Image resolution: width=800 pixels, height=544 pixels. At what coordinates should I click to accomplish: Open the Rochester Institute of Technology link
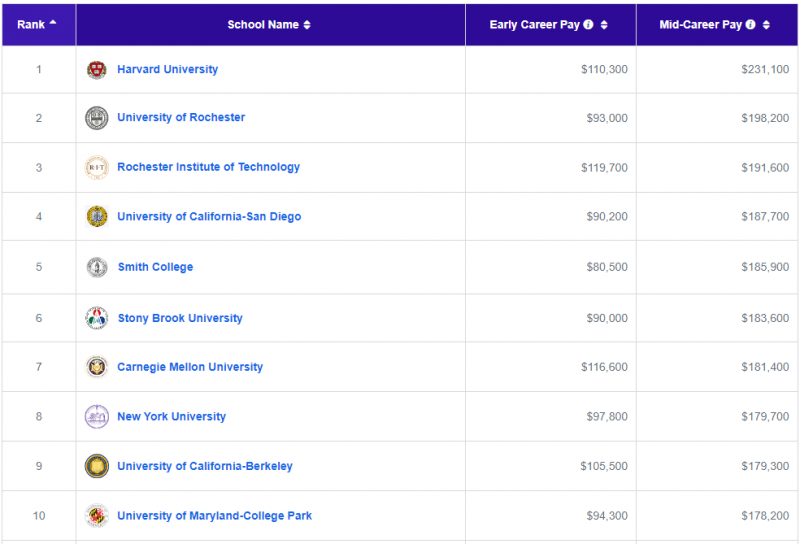[209, 167]
